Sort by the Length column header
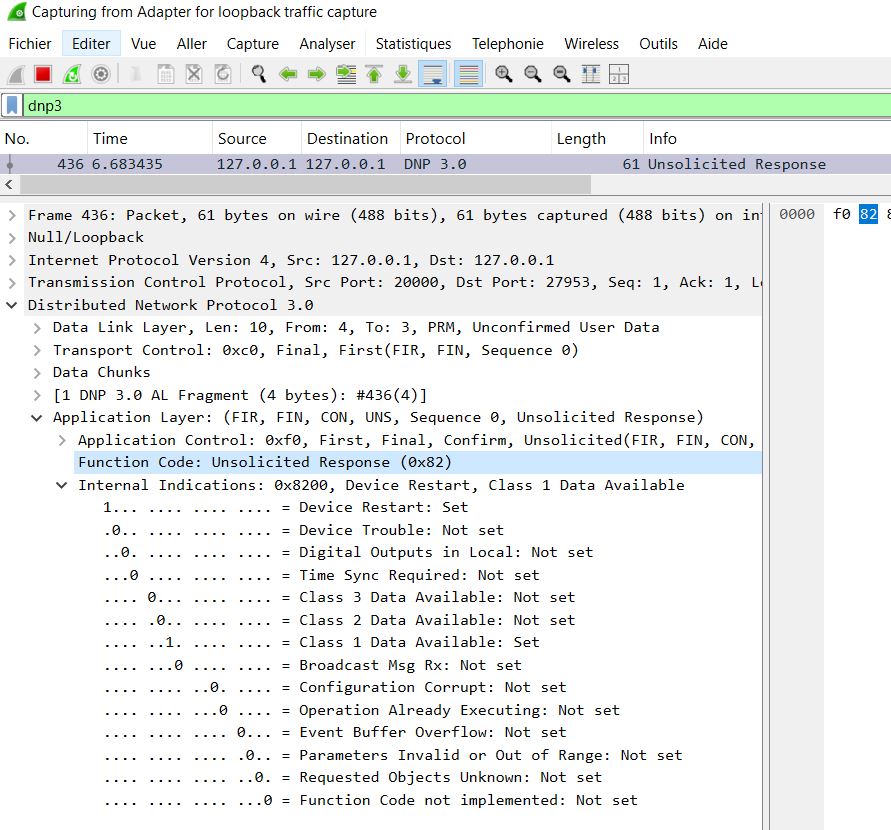The width and height of the screenshot is (891, 830). tap(597, 139)
